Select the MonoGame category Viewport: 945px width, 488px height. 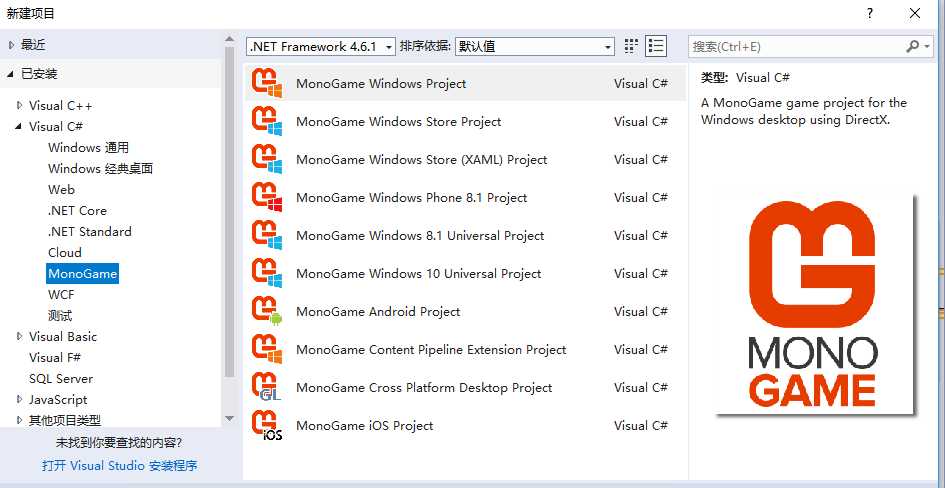(83, 274)
